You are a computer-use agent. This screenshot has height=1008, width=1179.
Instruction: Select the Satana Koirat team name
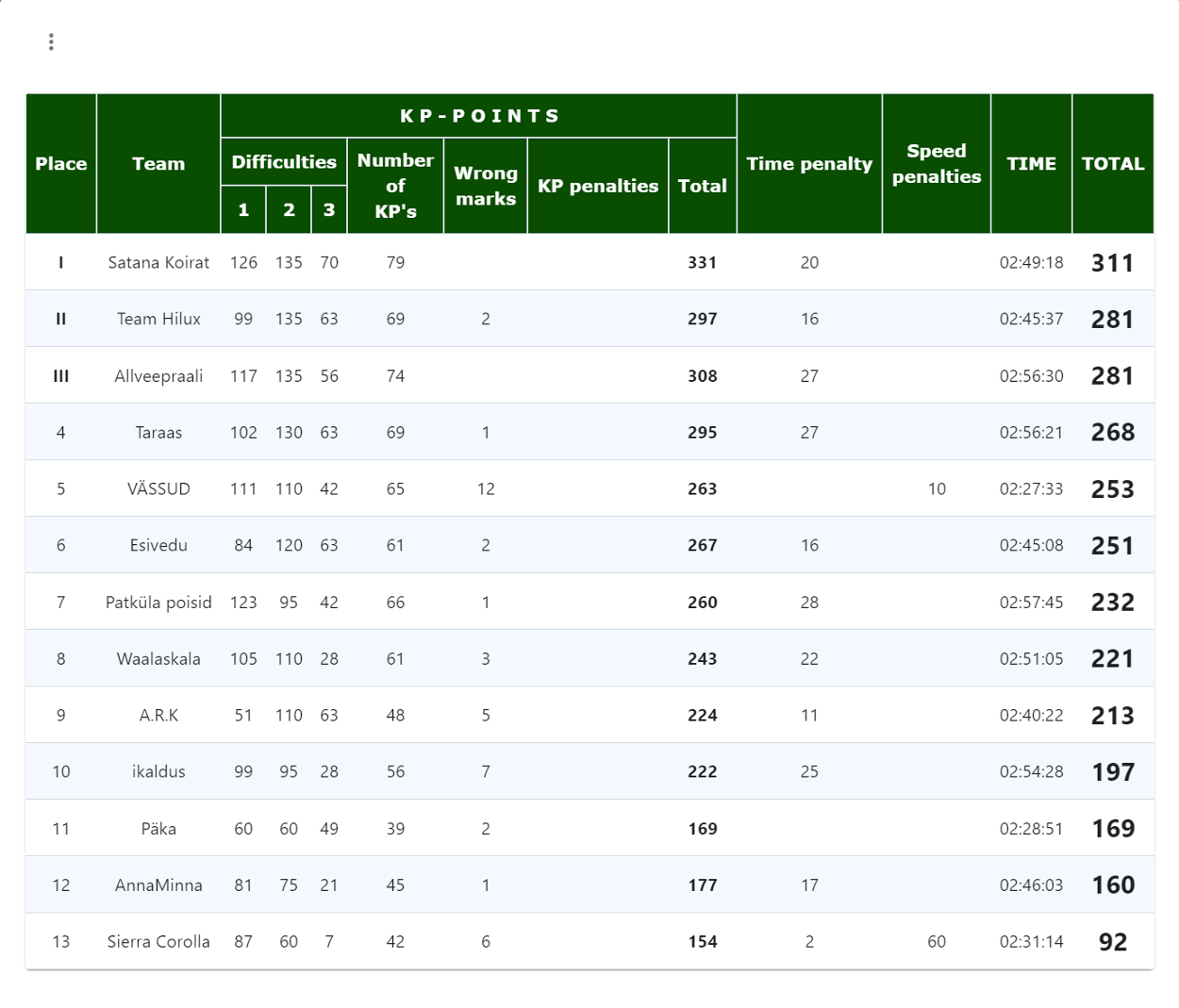[x=158, y=262]
